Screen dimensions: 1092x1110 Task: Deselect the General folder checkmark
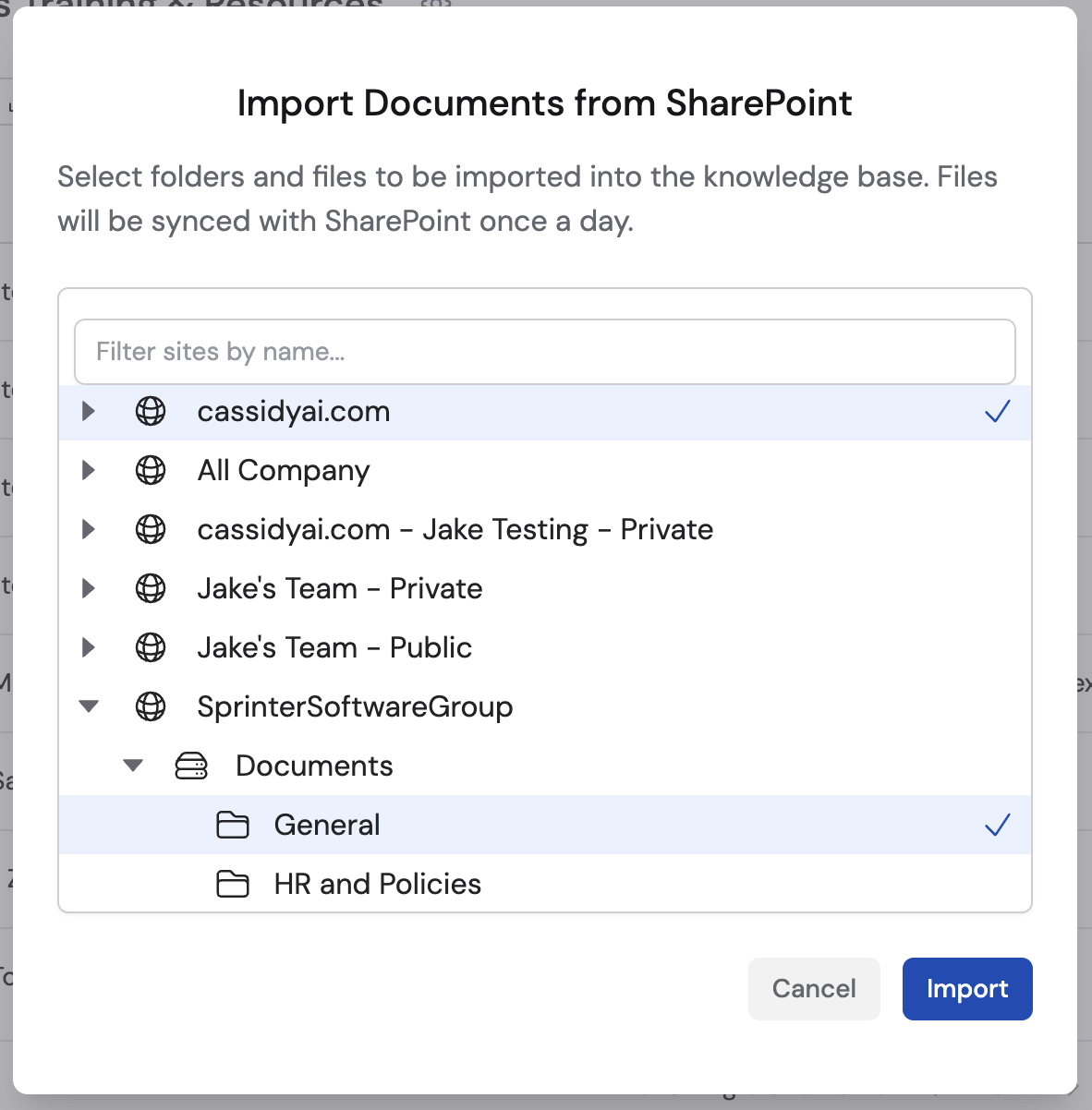point(997,825)
